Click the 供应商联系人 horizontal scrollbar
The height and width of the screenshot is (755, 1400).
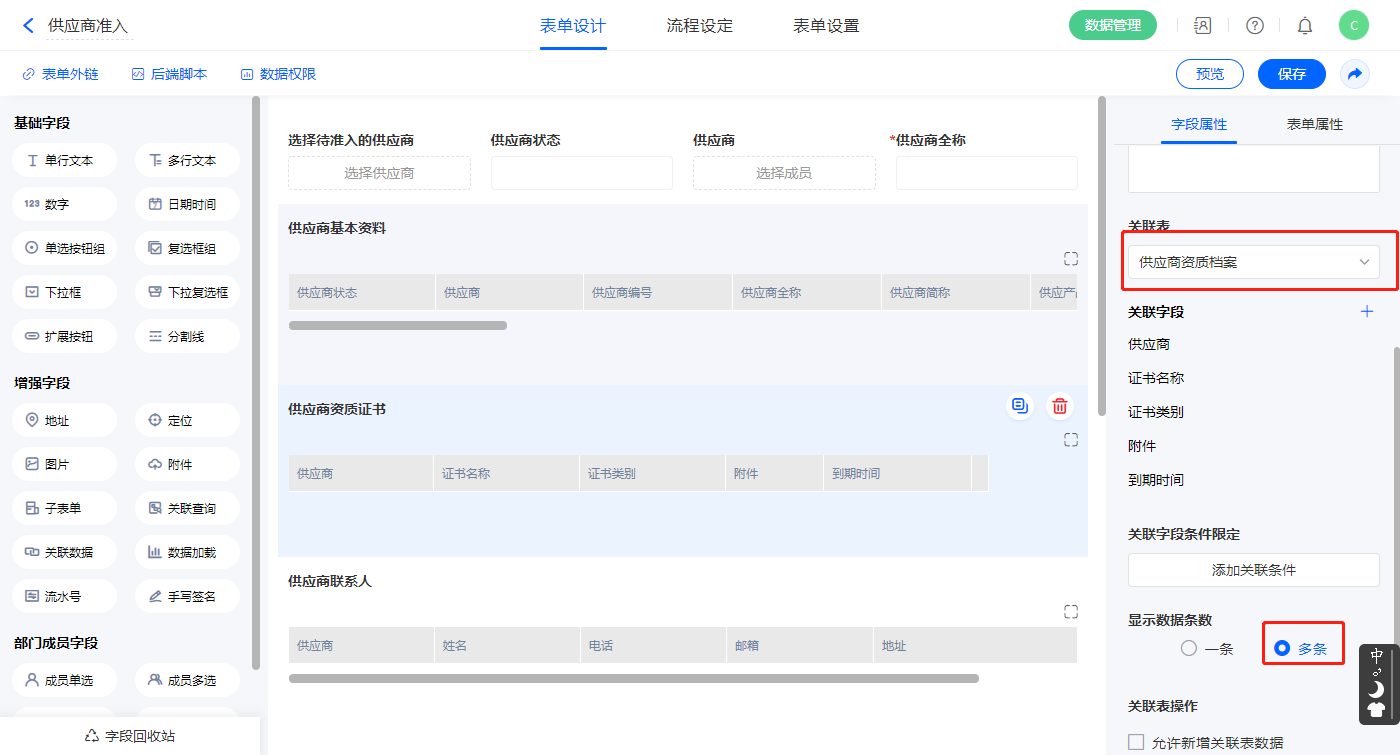pyautogui.click(x=633, y=678)
